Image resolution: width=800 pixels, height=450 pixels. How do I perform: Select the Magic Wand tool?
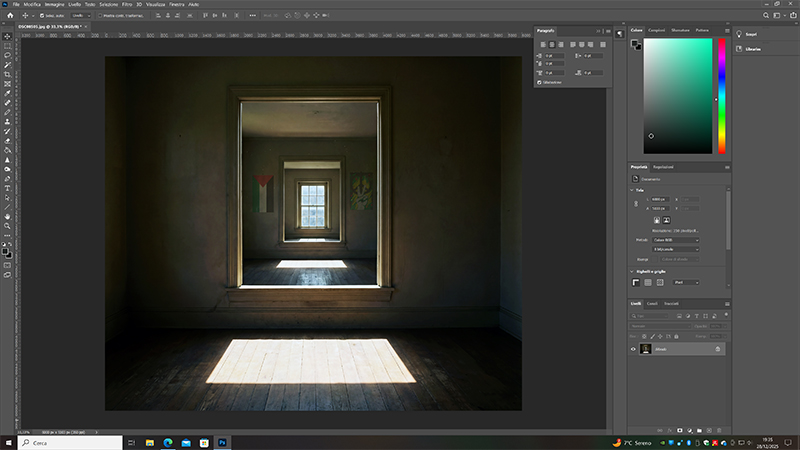7,65
